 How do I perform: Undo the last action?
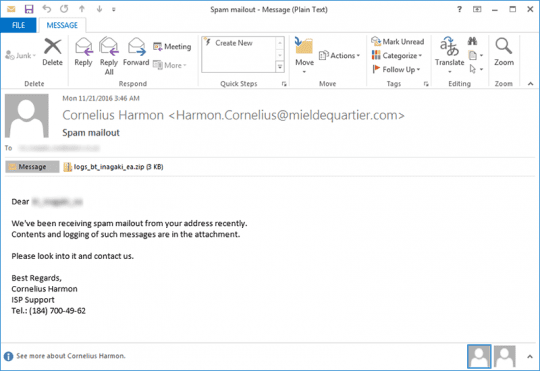[x=46, y=9]
